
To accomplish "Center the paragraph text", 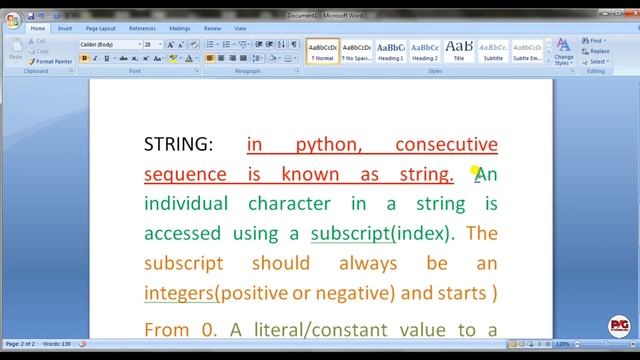I will click(x=221, y=58).
